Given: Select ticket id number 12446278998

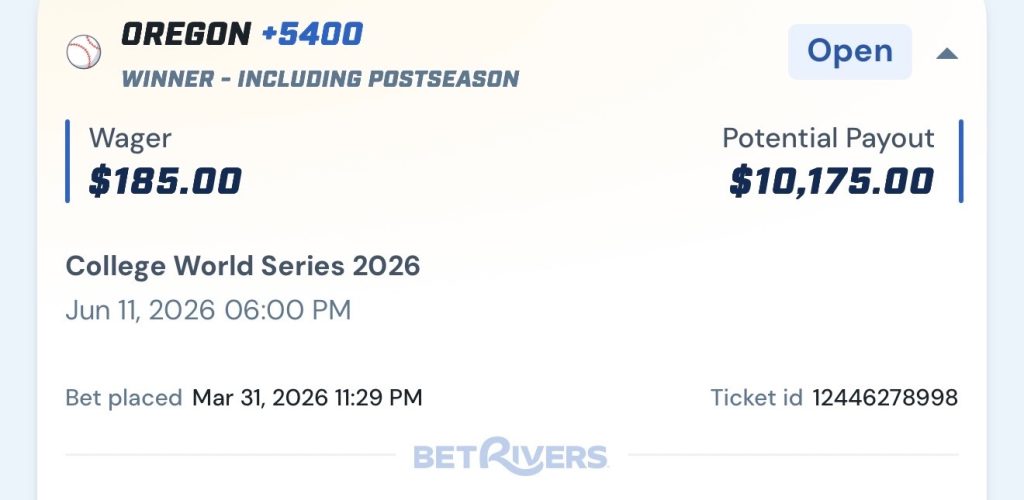Looking at the screenshot, I should [x=885, y=398].
